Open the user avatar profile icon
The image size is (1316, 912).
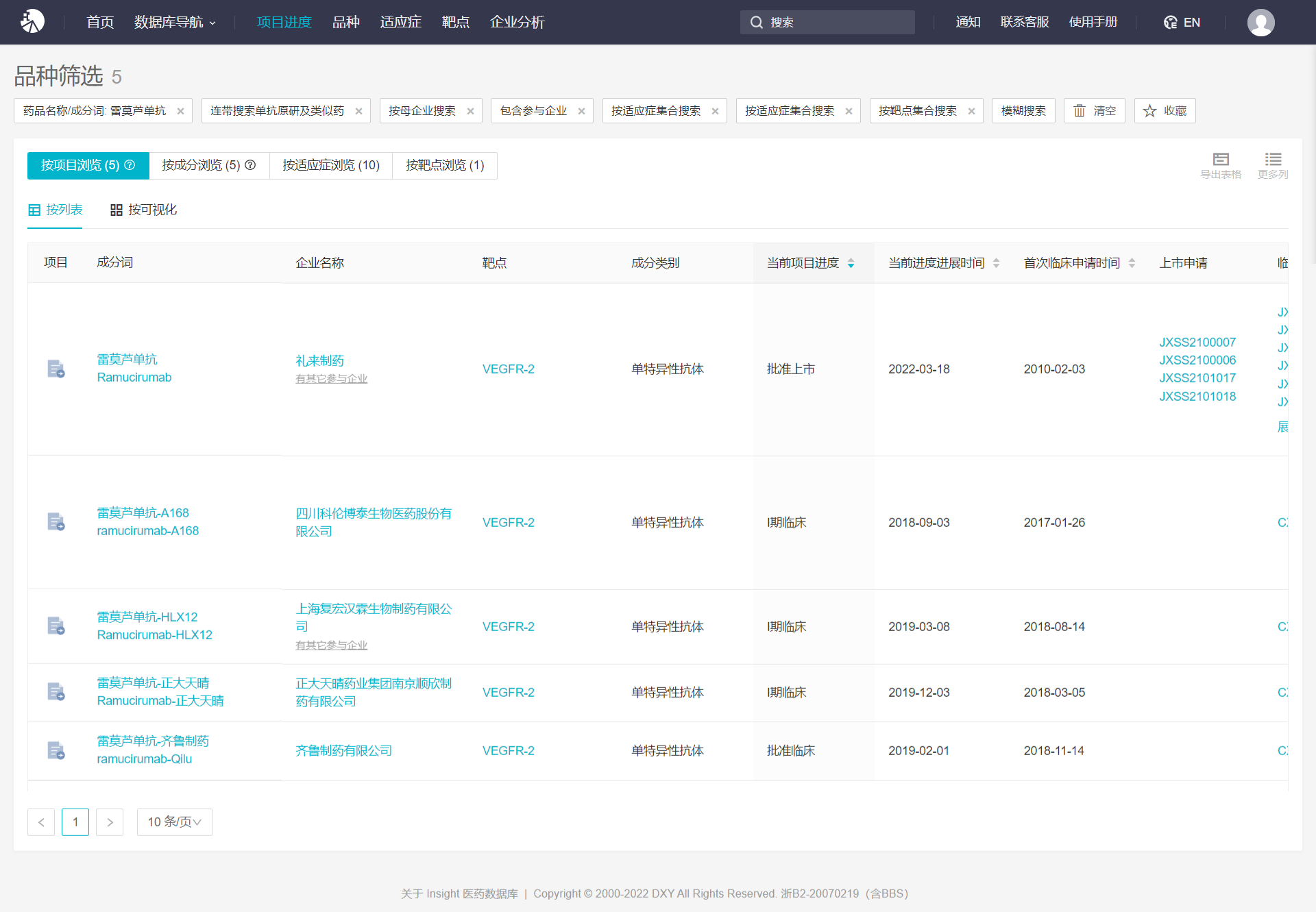1260,22
